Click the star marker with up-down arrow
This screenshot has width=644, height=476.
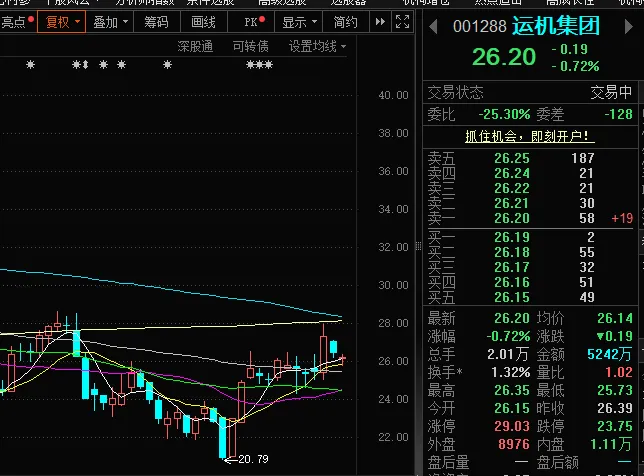(80, 64)
